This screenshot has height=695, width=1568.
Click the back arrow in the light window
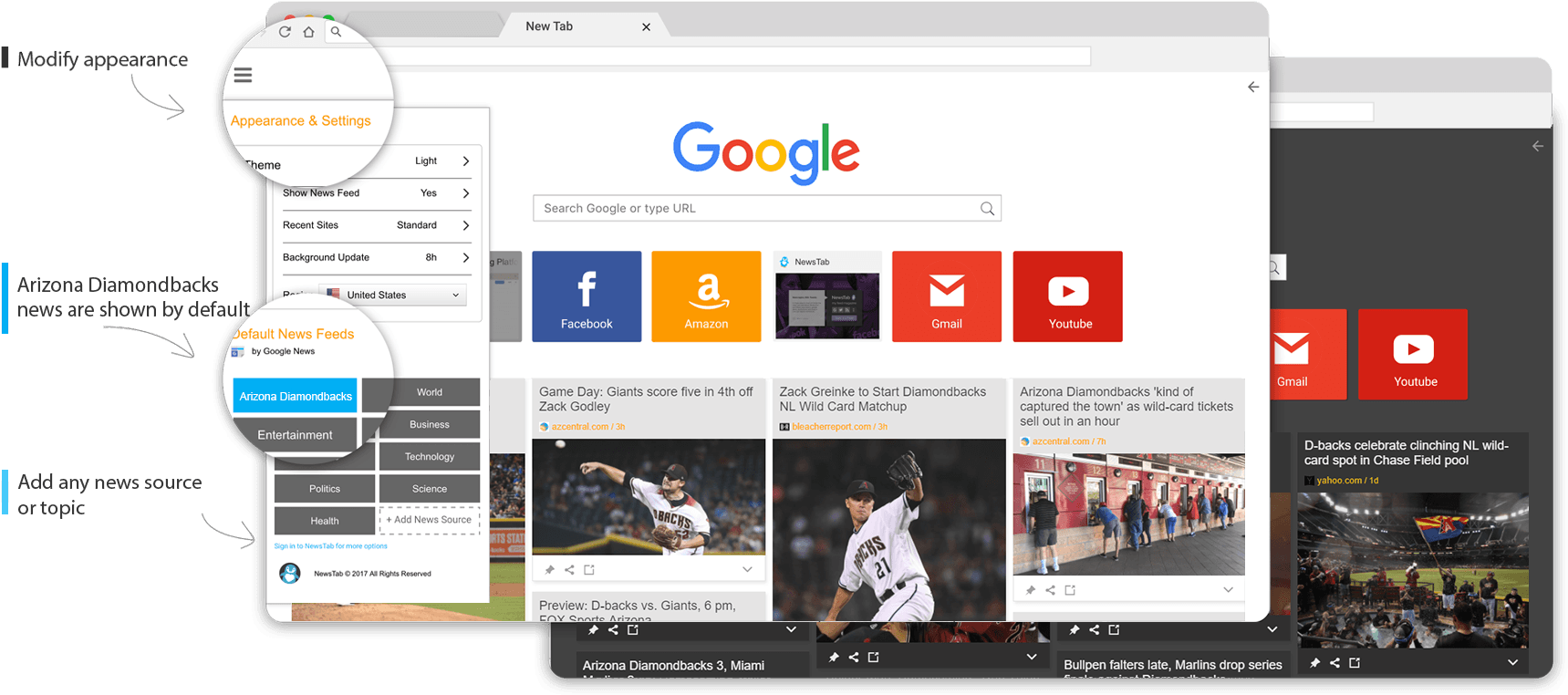(1253, 87)
